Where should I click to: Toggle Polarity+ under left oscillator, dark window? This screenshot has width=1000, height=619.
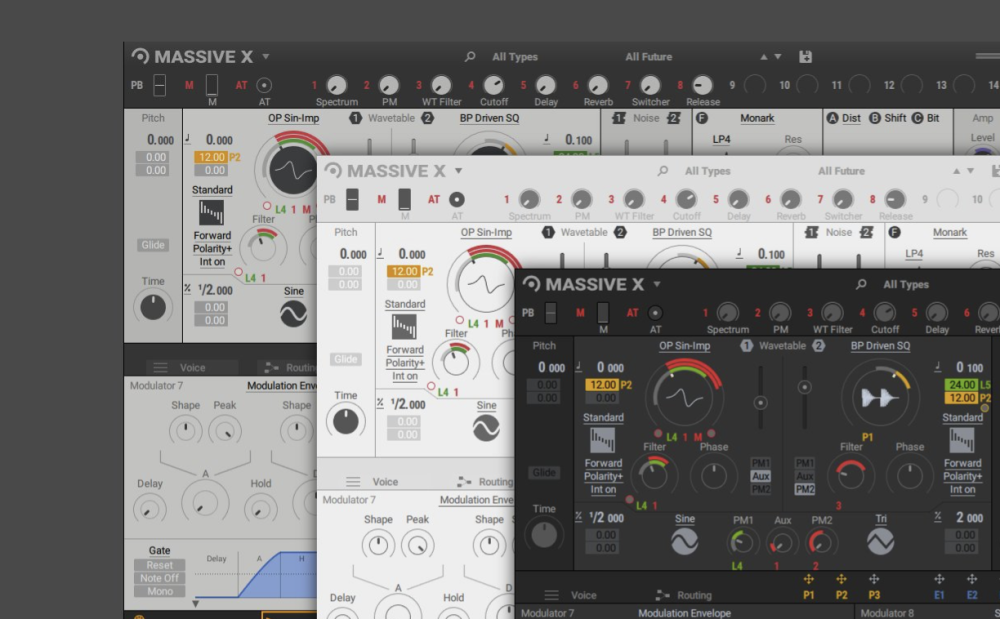[603, 476]
